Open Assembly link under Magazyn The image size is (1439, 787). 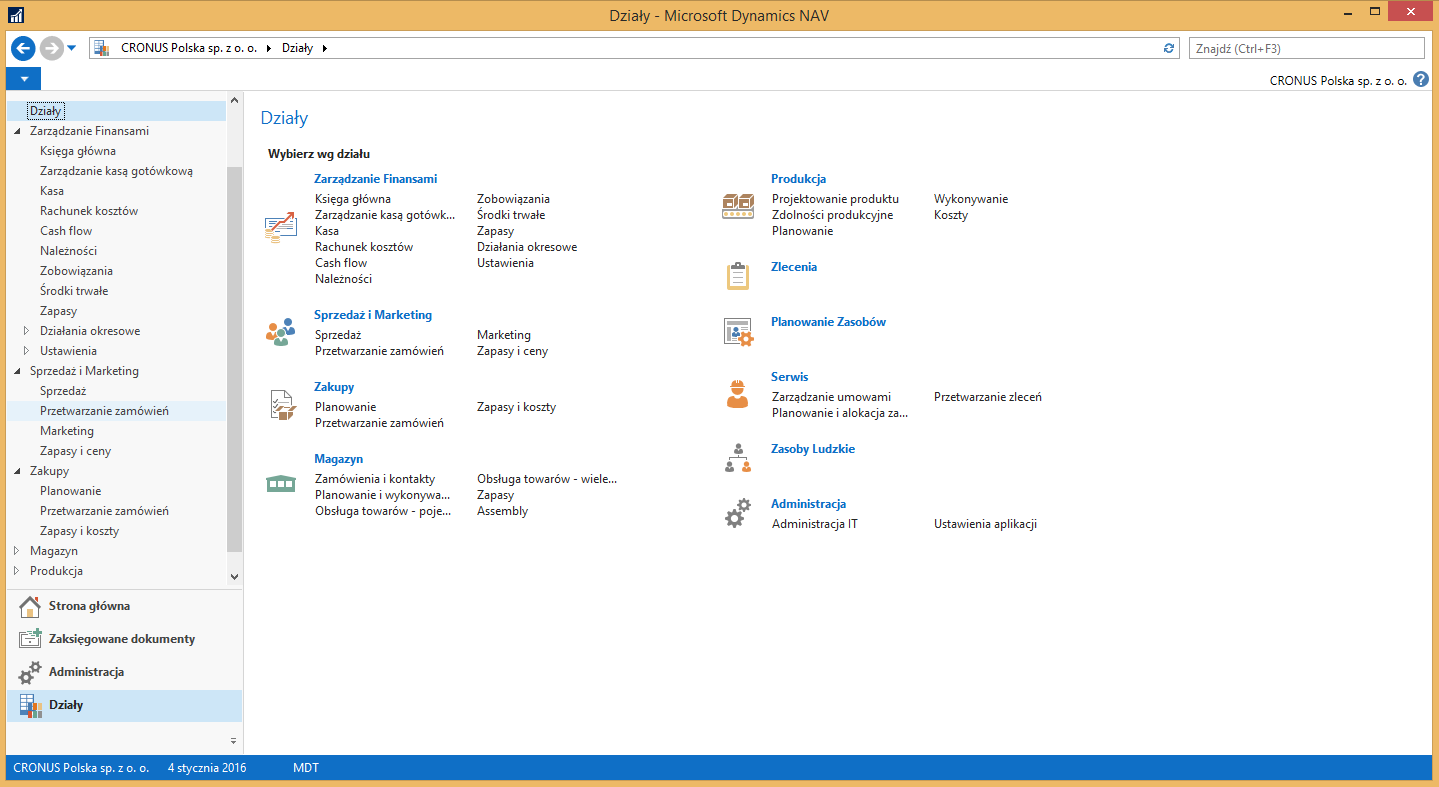click(x=502, y=511)
